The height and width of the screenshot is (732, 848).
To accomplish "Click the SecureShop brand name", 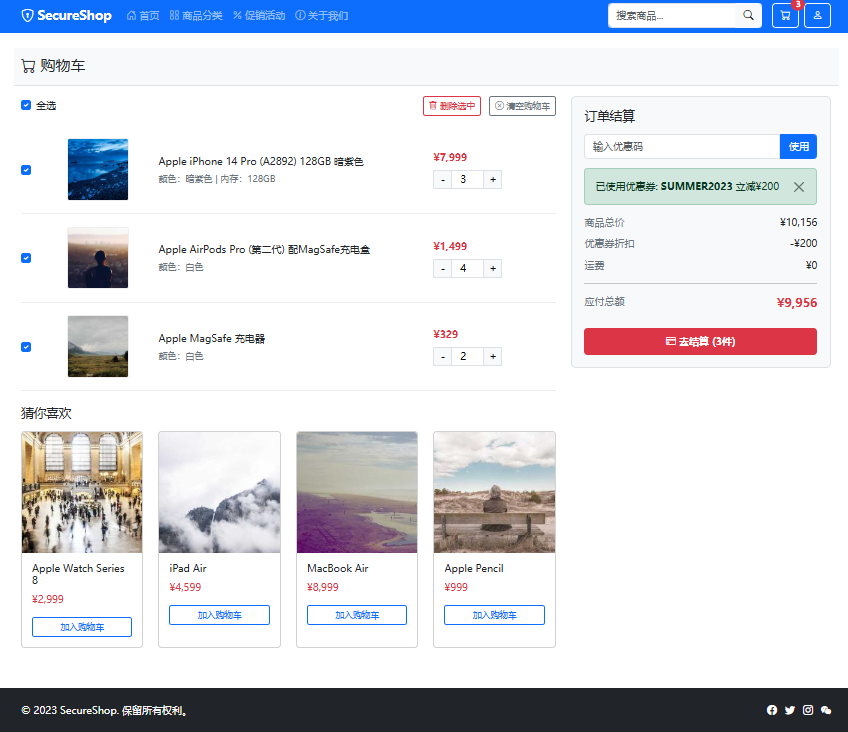I will [74, 16].
